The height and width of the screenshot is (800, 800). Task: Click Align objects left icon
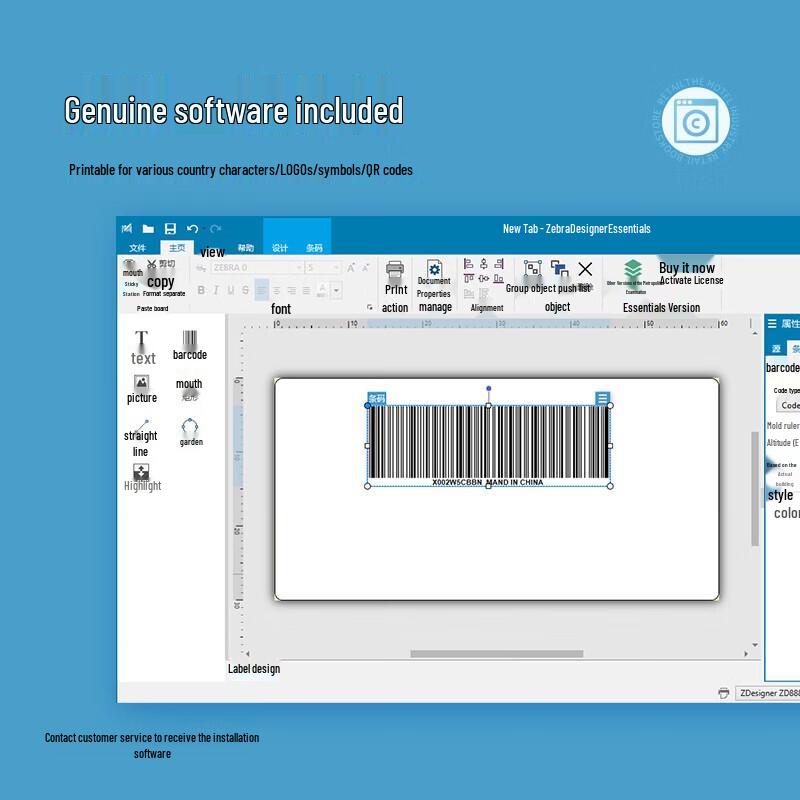click(468, 264)
